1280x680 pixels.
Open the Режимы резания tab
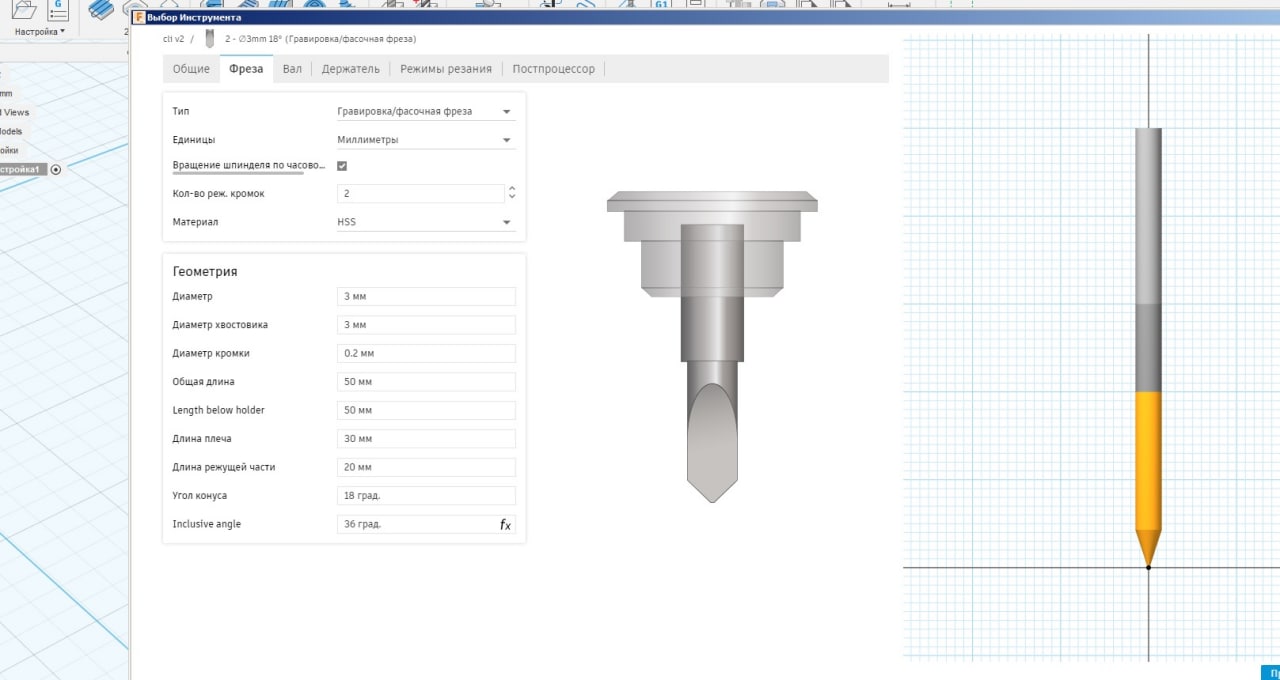[x=446, y=69]
